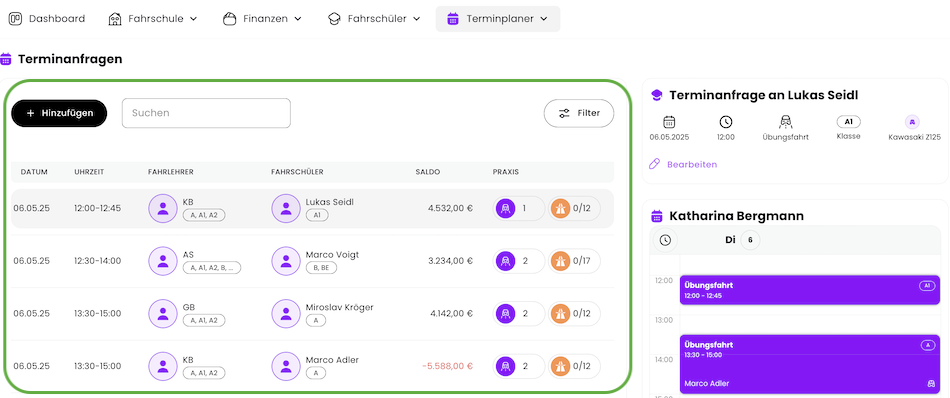The width and height of the screenshot is (950, 398).
Task: Open the Terminplaner menu tab
Action: (x=497, y=19)
